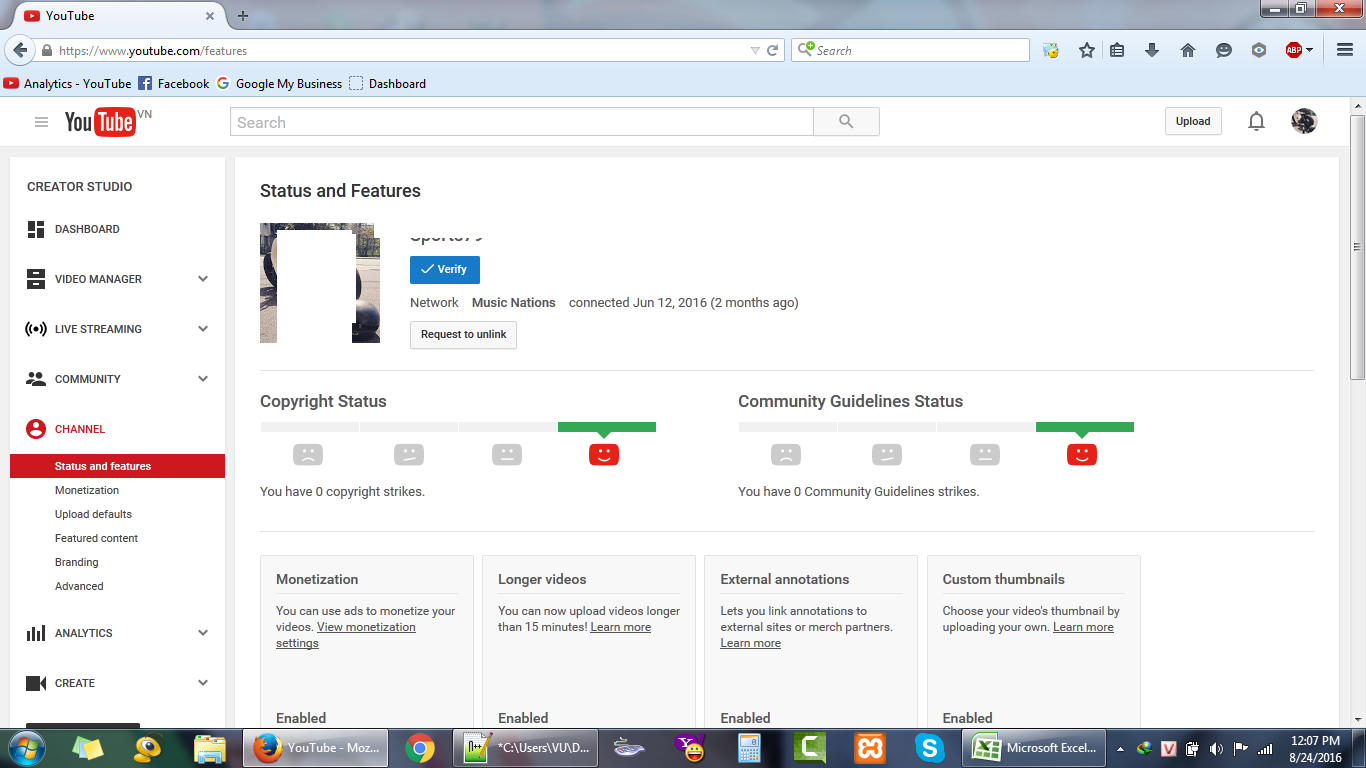Open the URL bar history dropdown

pyautogui.click(x=755, y=50)
